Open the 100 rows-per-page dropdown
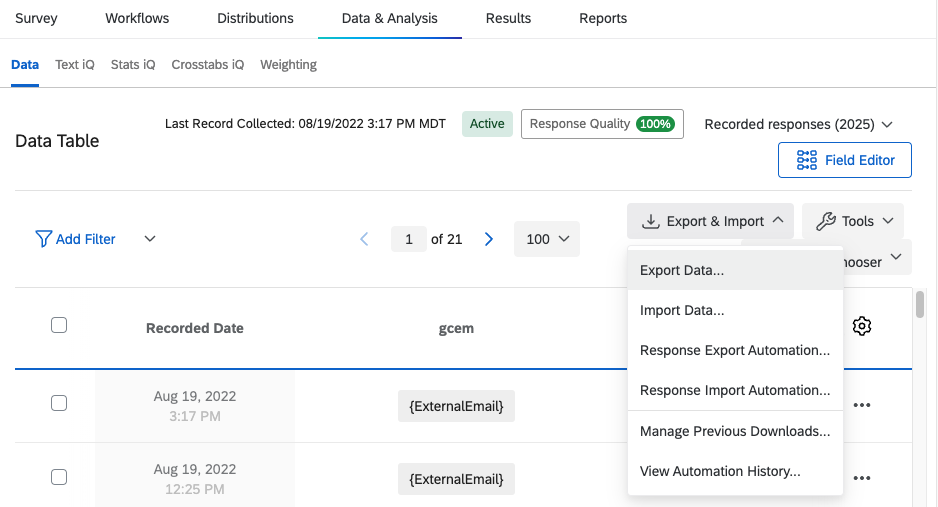 (x=547, y=239)
